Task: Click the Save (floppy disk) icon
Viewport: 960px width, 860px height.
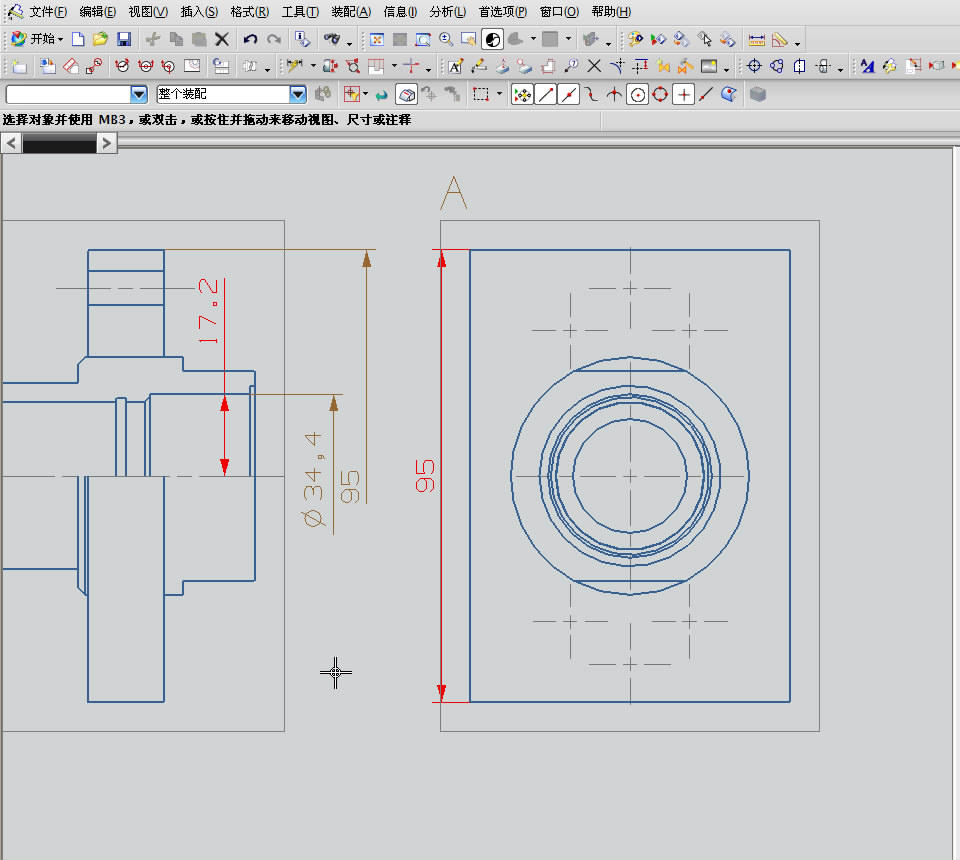Action: tap(124, 40)
